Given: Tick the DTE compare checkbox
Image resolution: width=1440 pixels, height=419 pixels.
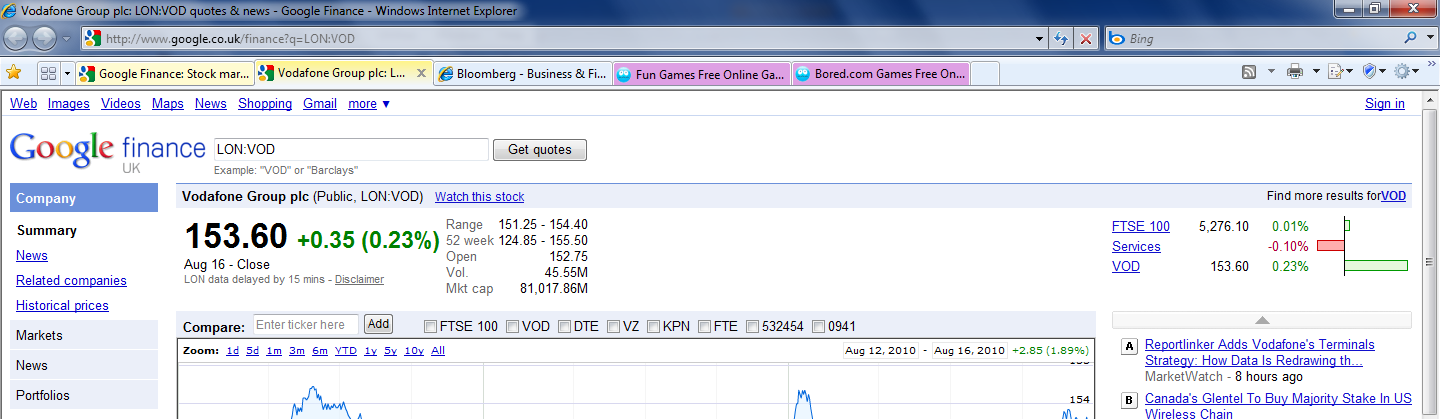Looking at the screenshot, I should click(564, 327).
